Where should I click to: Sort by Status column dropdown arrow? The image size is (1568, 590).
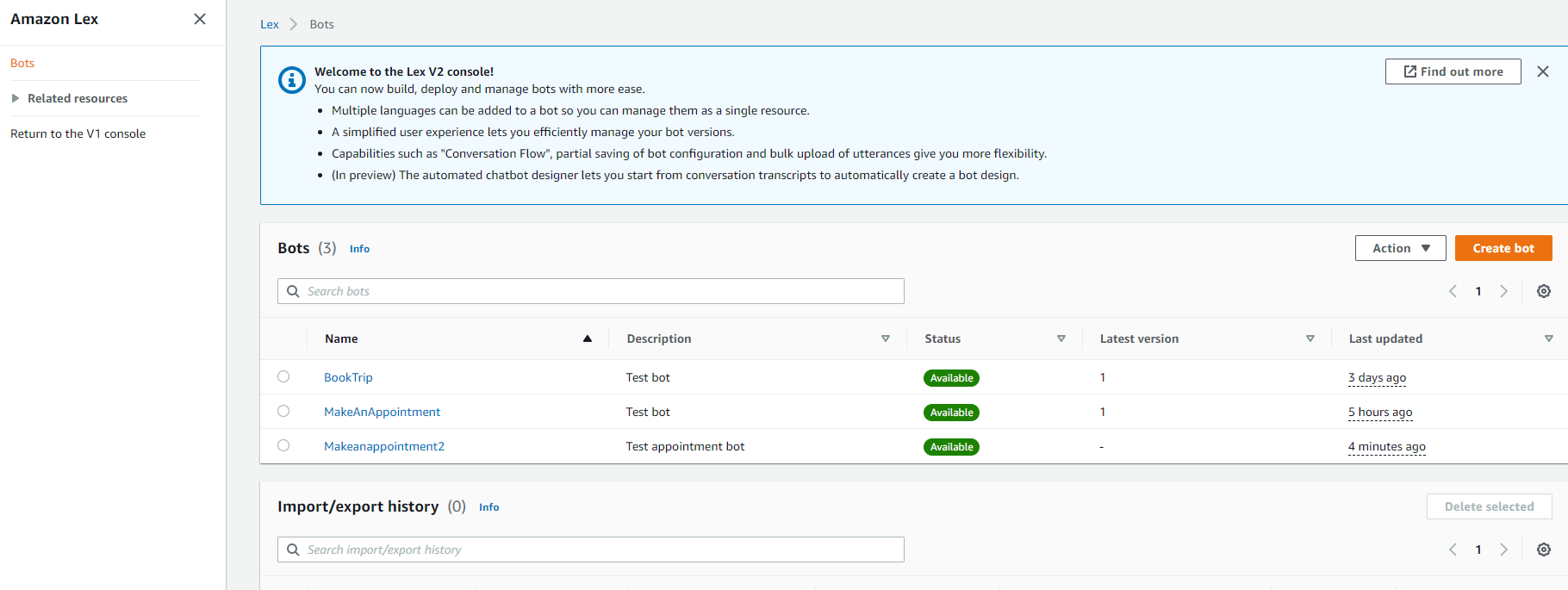[x=1061, y=338]
